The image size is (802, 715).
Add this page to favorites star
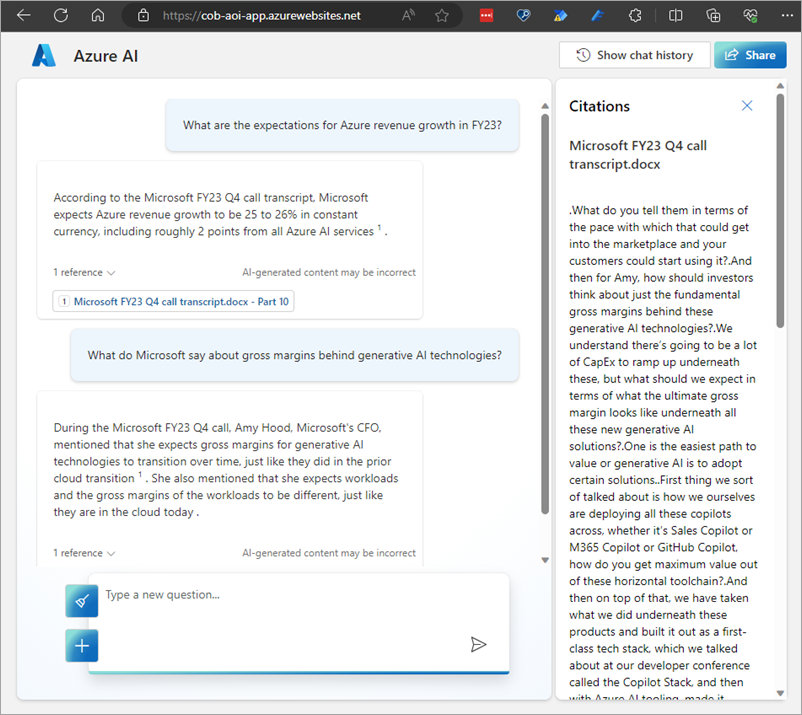442,15
